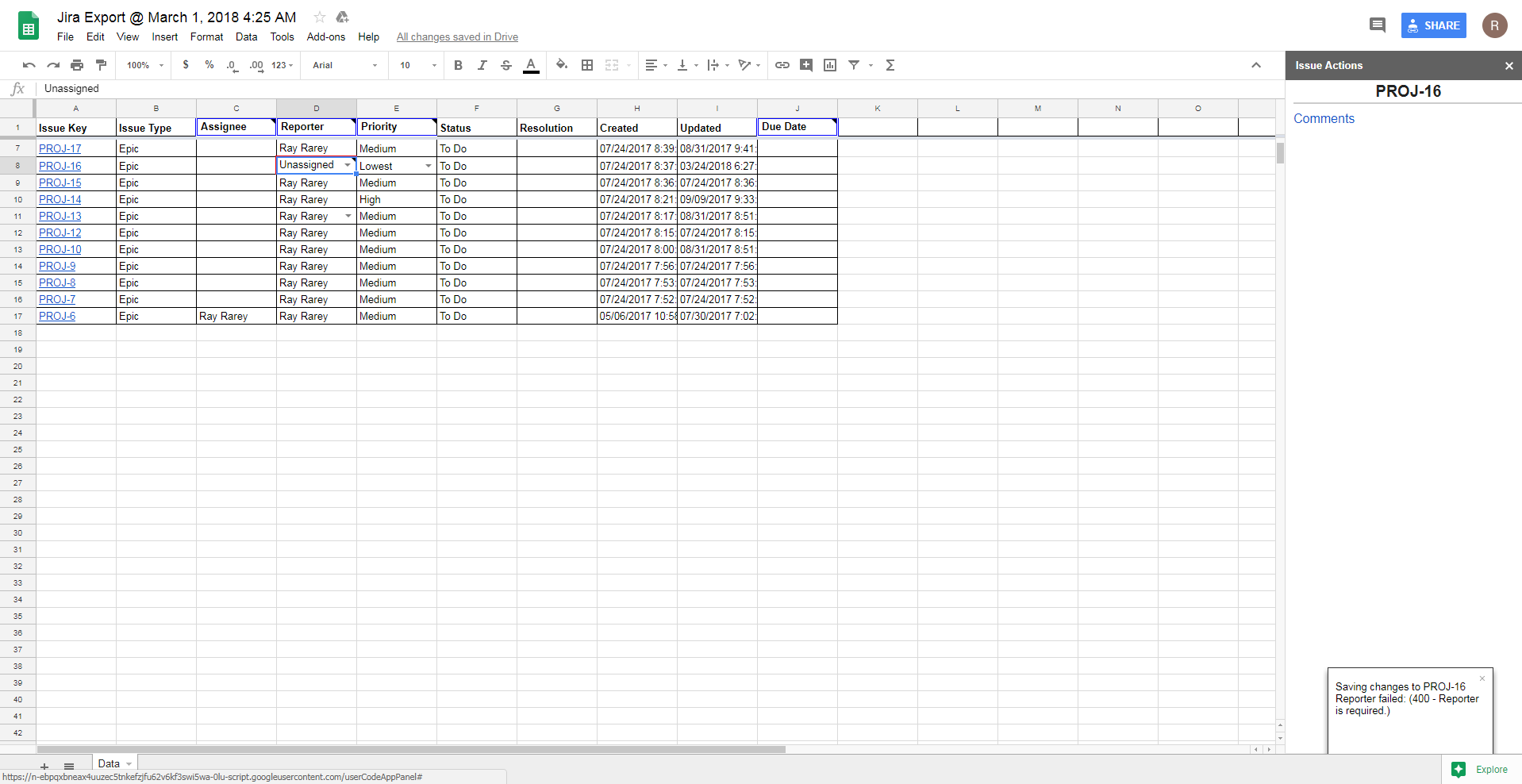Click the Insert link icon

pyautogui.click(x=782, y=65)
